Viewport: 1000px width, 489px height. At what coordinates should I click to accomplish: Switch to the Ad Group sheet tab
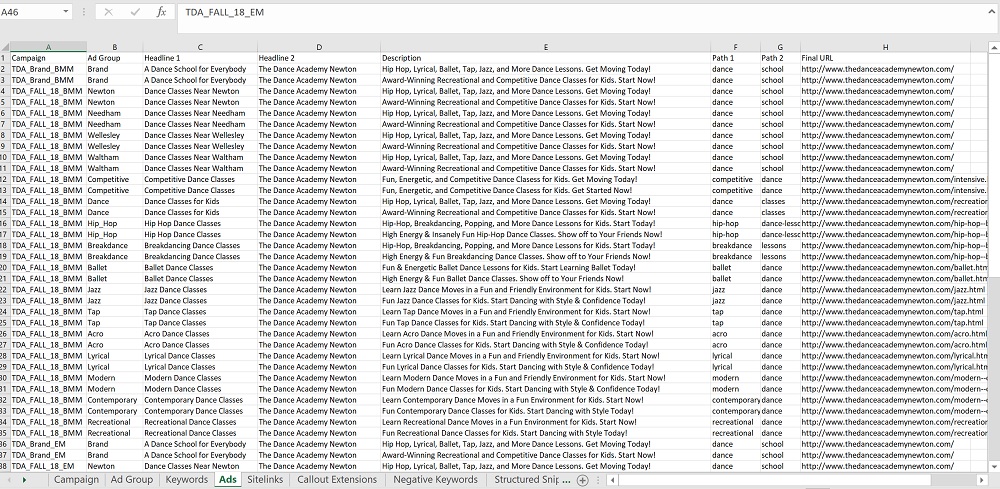pos(131,479)
